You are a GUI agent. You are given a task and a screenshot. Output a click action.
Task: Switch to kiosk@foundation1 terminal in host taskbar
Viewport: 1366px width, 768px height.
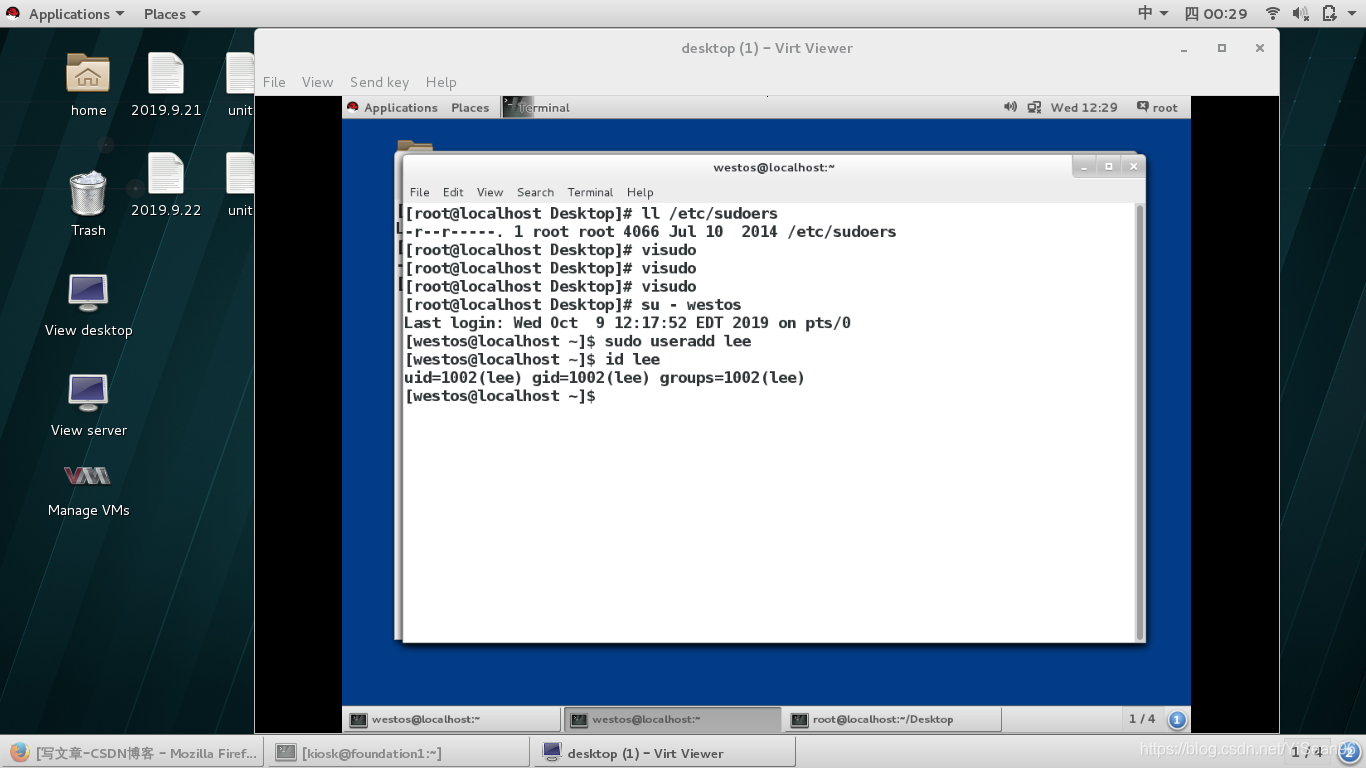click(397, 753)
